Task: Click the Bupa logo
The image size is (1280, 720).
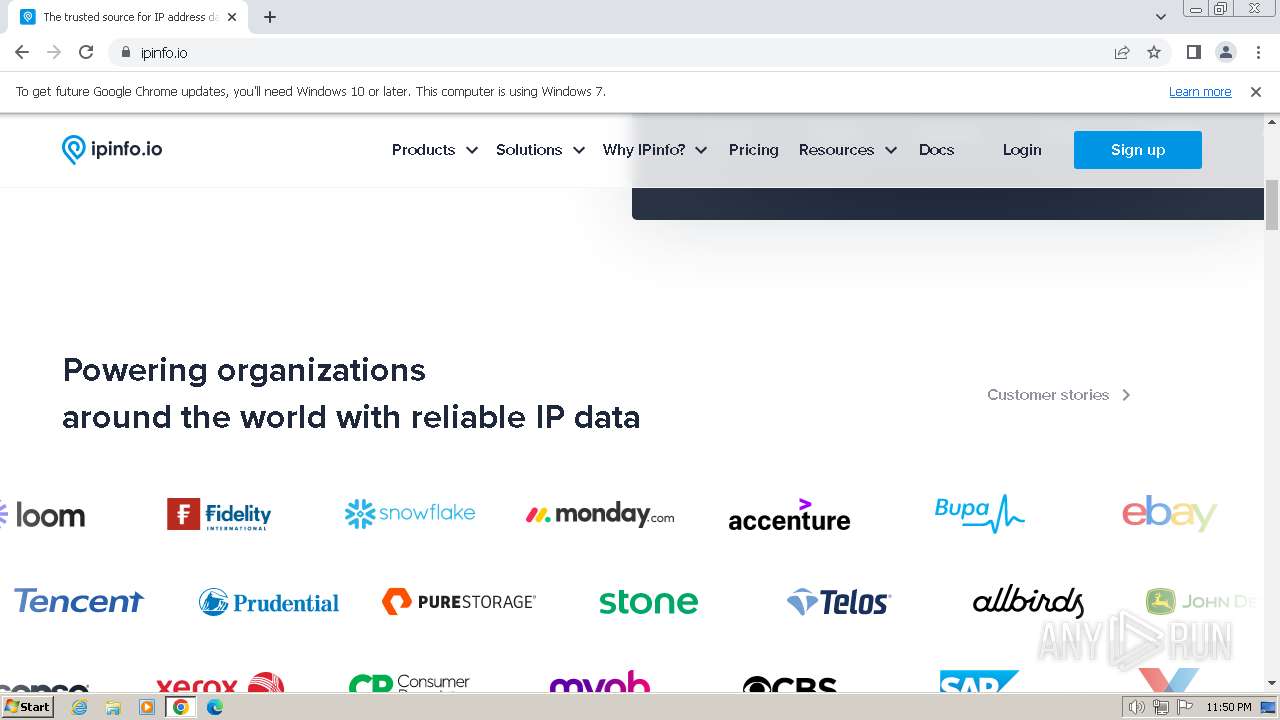Action: click(x=979, y=513)
